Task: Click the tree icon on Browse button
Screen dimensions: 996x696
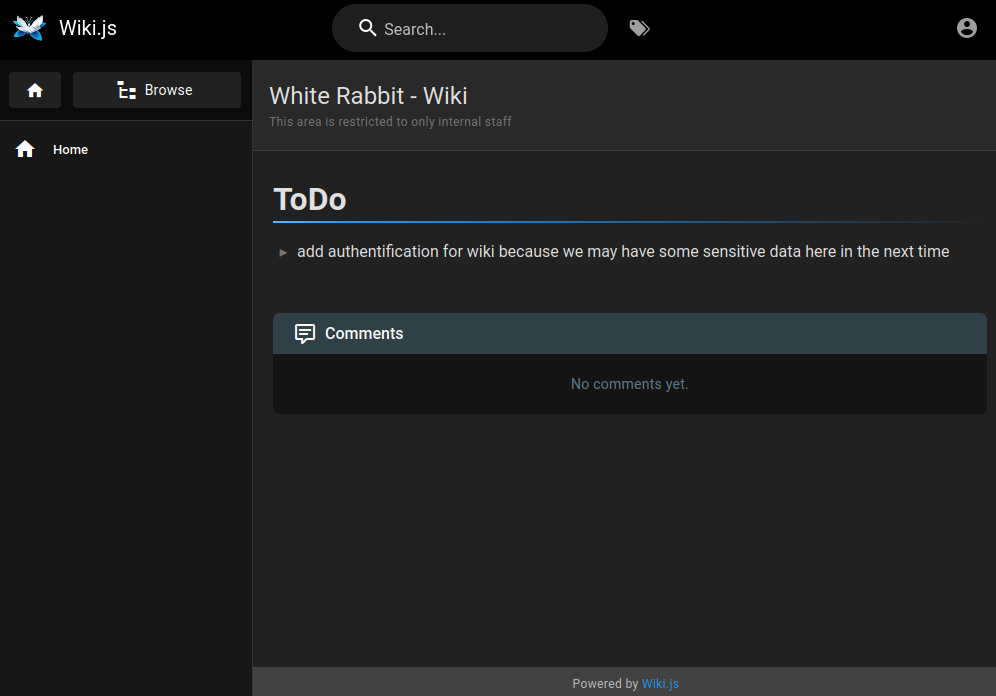Action: tap(127, 90)
